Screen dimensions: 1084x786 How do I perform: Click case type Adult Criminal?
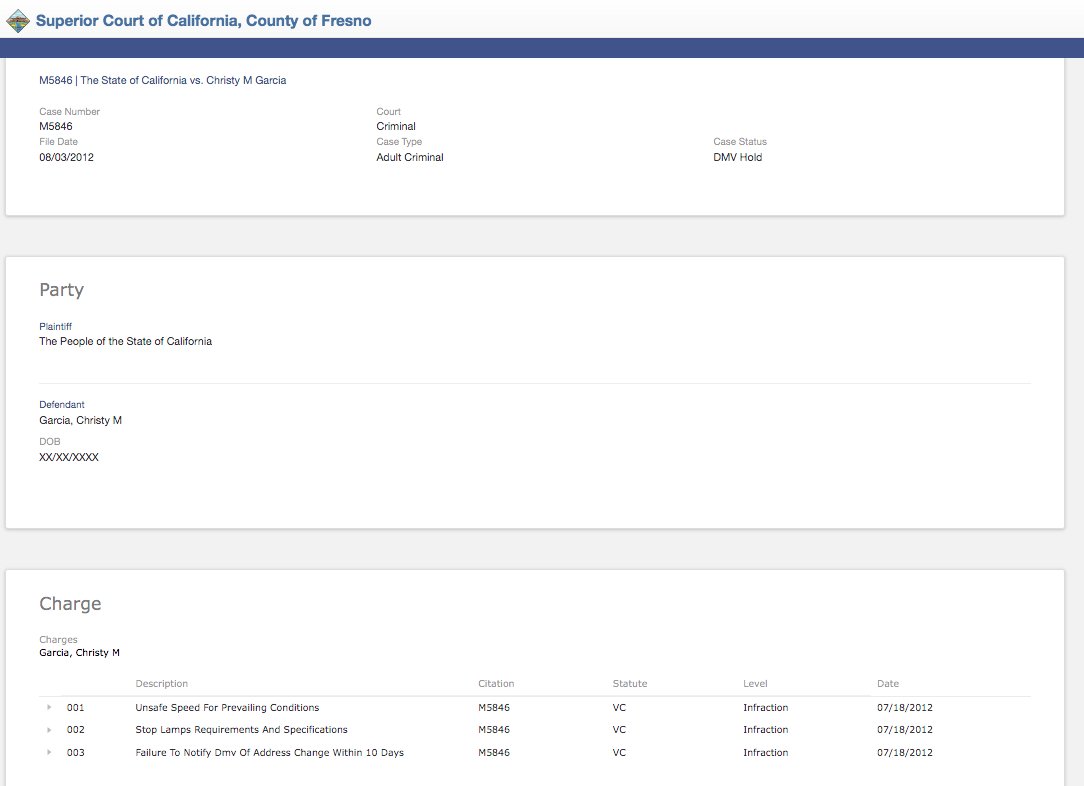(x=410, y=157)
